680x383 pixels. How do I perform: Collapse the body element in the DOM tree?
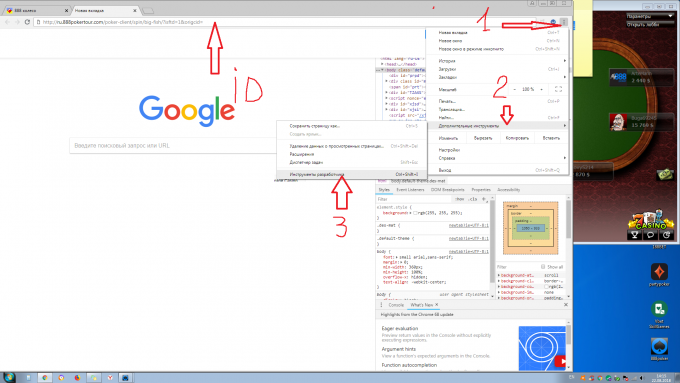382,70
